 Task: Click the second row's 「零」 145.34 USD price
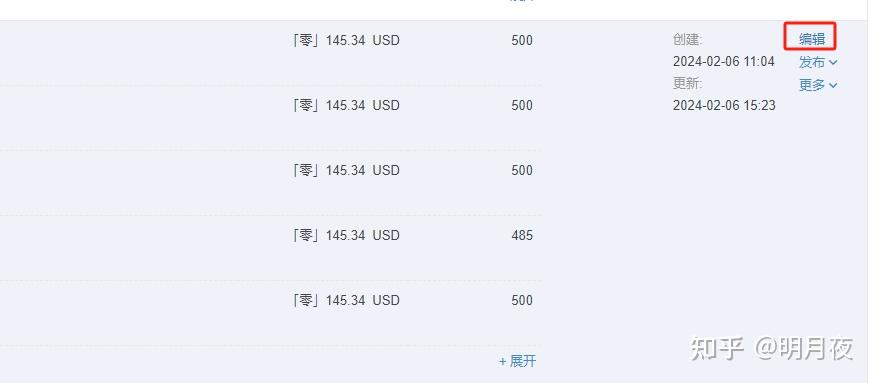click(346, 106)
